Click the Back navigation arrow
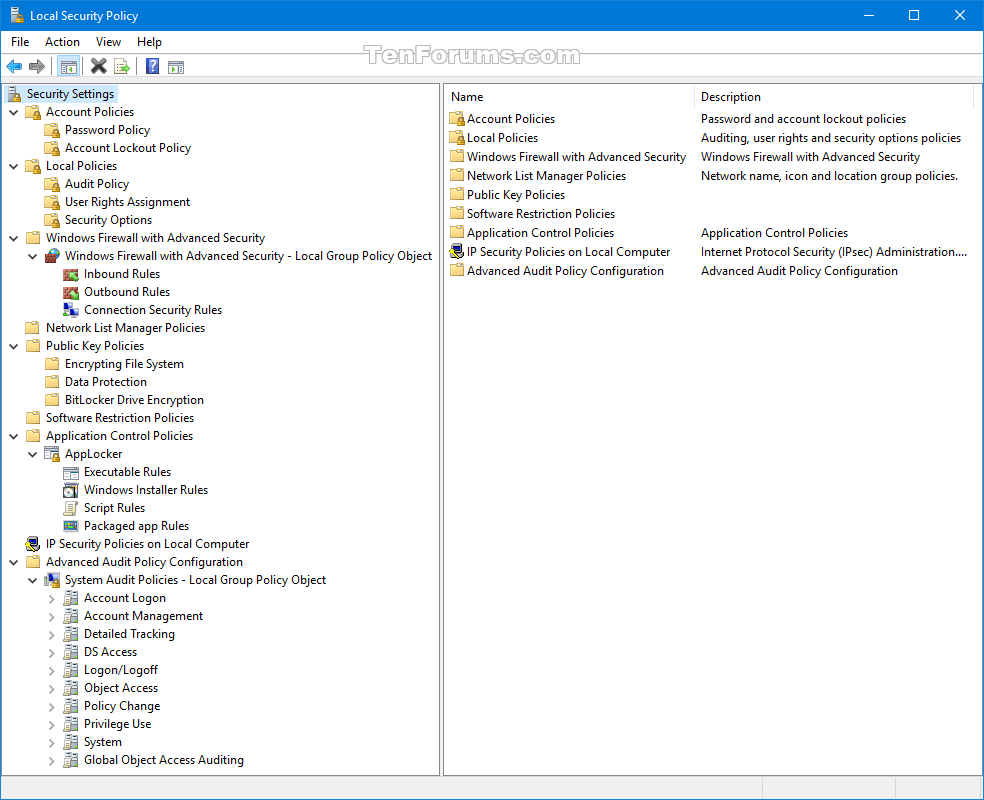This screenshot has height=800, width=984. (14, 66)
